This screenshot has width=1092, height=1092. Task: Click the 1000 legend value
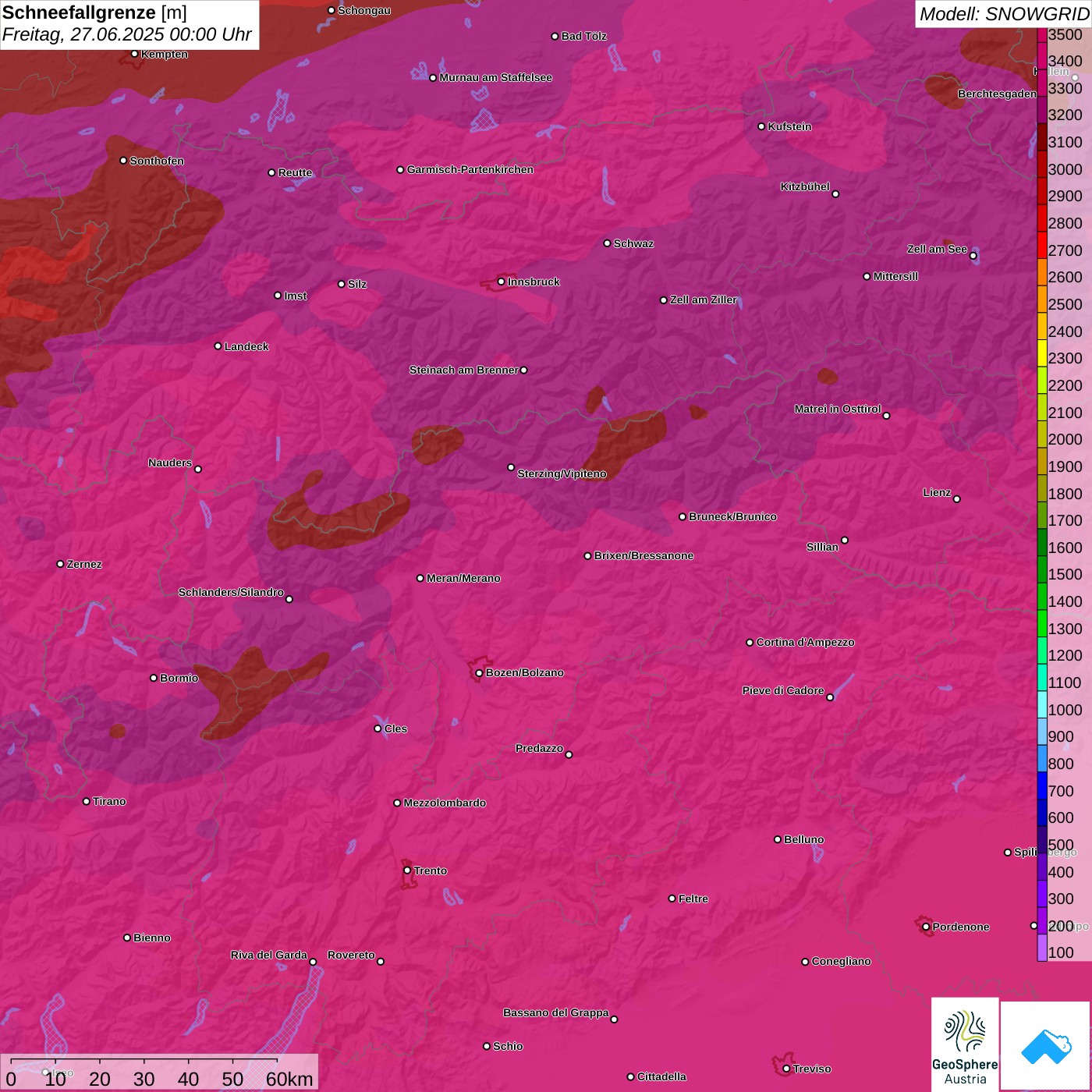pos(1065,710)
